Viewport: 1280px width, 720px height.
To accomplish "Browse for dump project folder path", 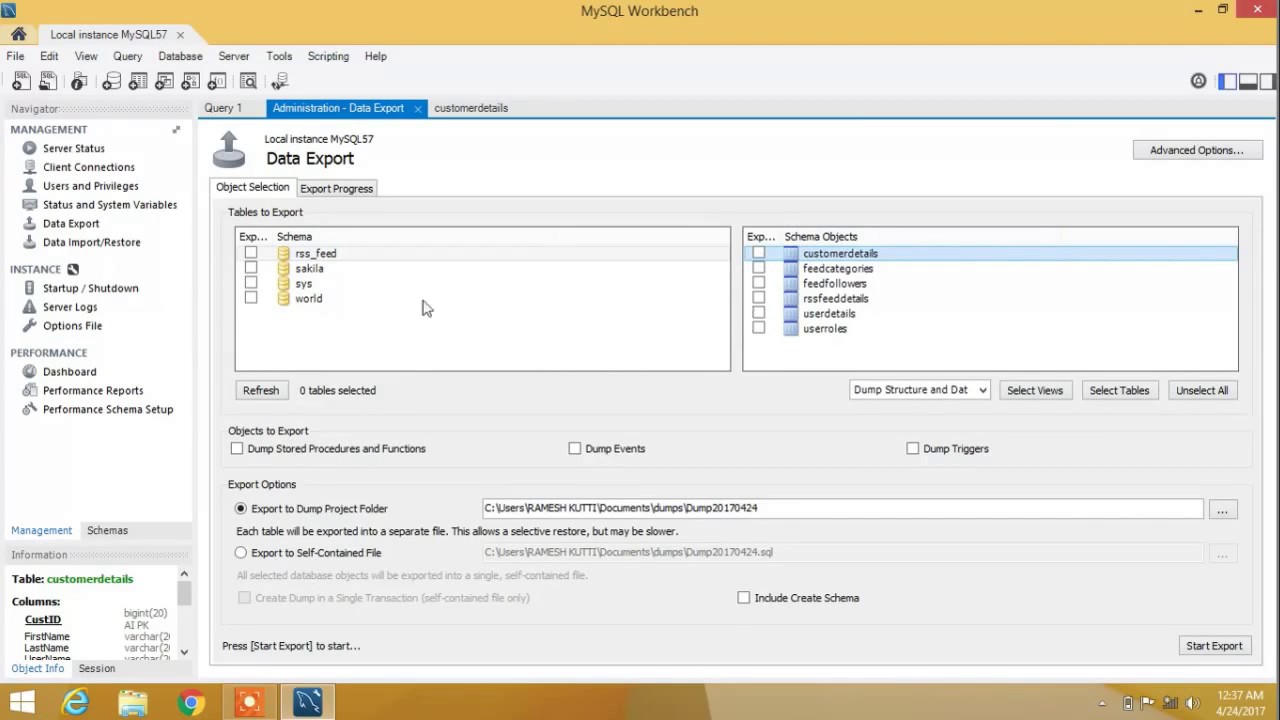I will click(1222, 510).
